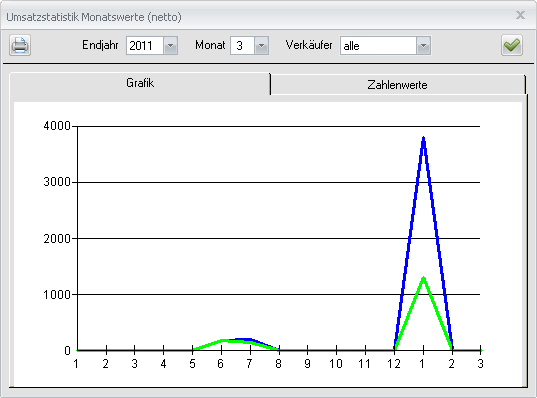537x398 pixels.
Task: Click the printer icon to print statistics
Action: point(20,45)
